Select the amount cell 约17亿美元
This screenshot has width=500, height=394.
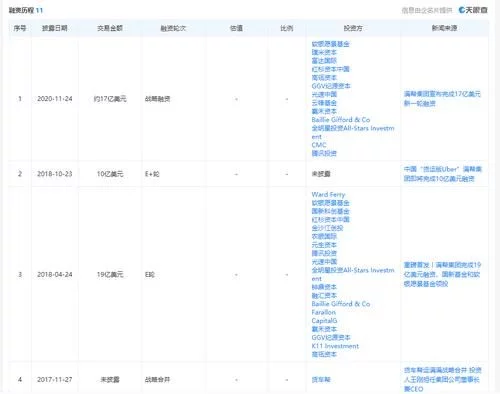click(x=110, y=99)
